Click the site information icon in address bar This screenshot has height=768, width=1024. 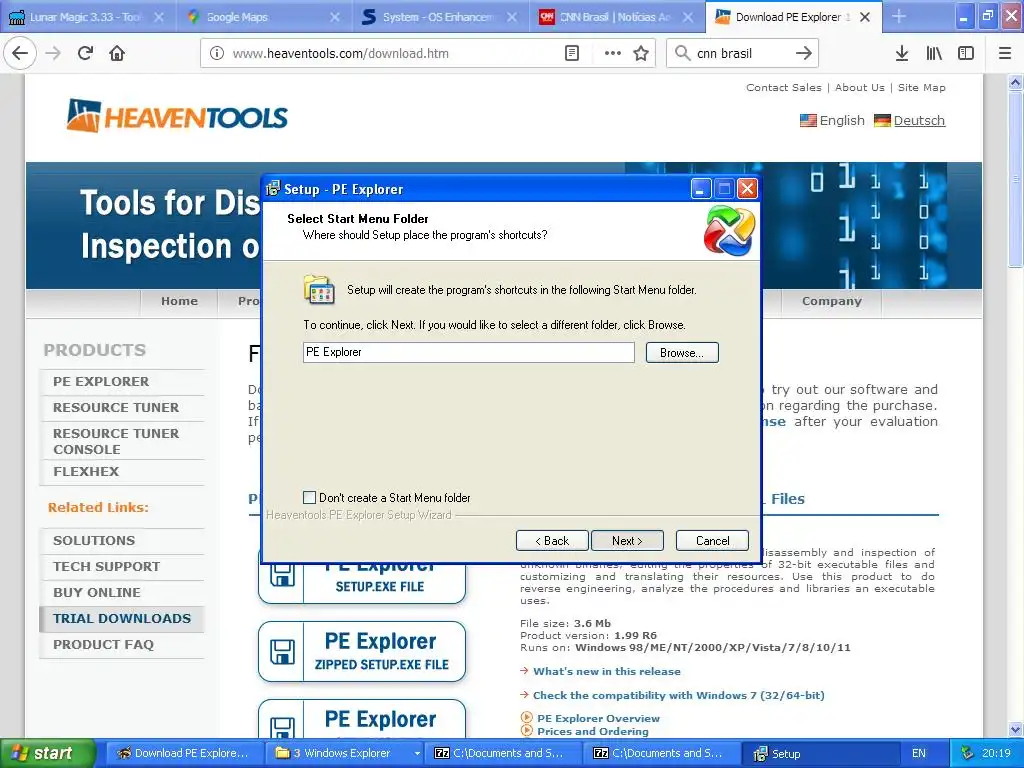point(217,53)
